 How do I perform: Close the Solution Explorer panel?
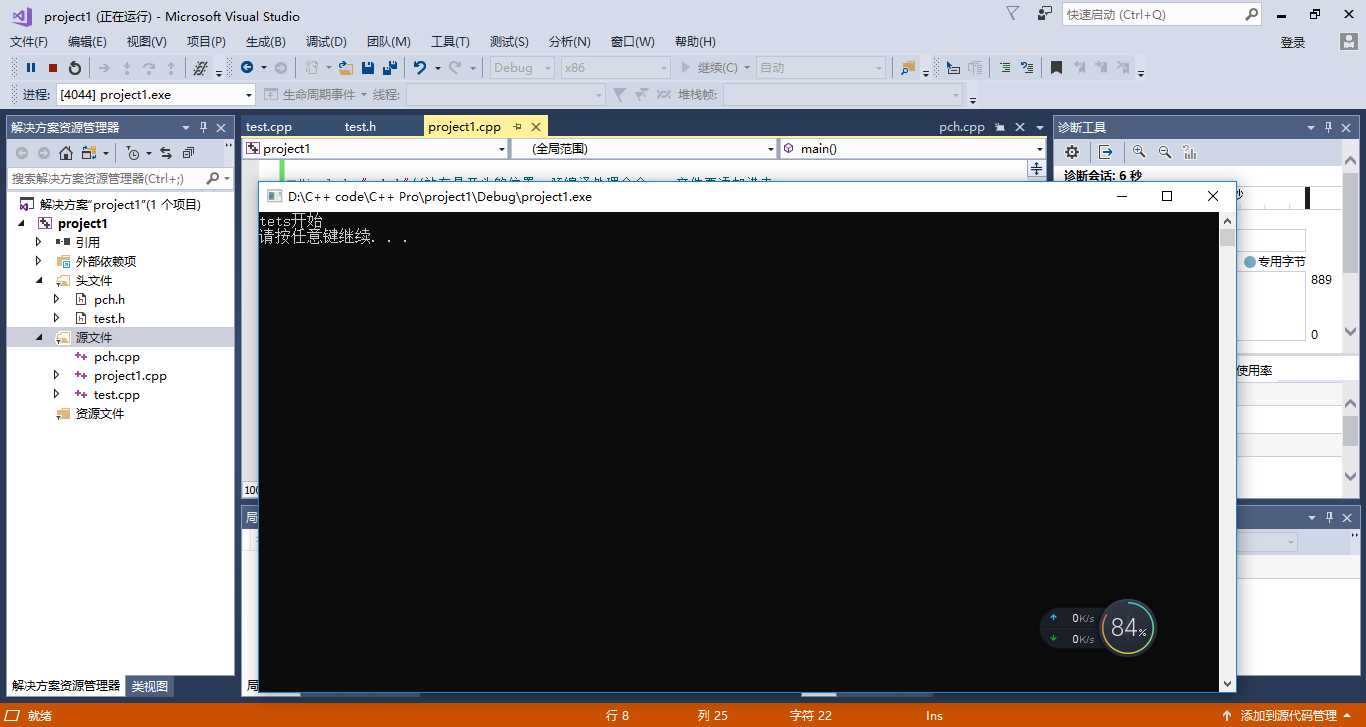point(222,127)
